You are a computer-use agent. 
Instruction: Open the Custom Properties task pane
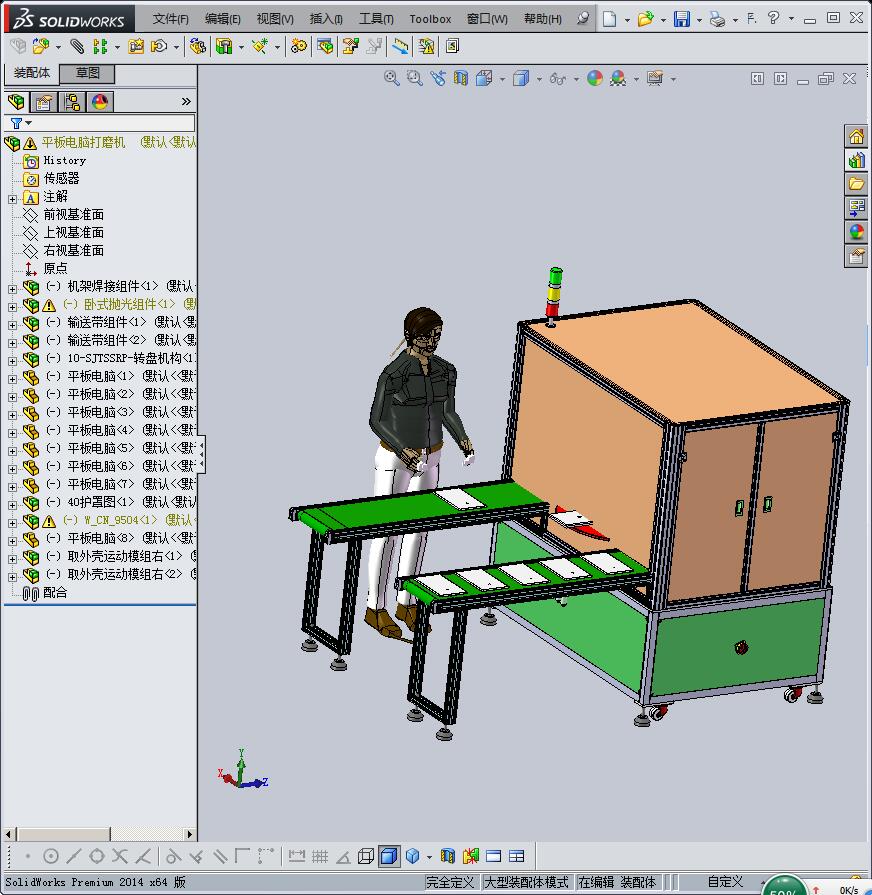[x=856, y=256]
